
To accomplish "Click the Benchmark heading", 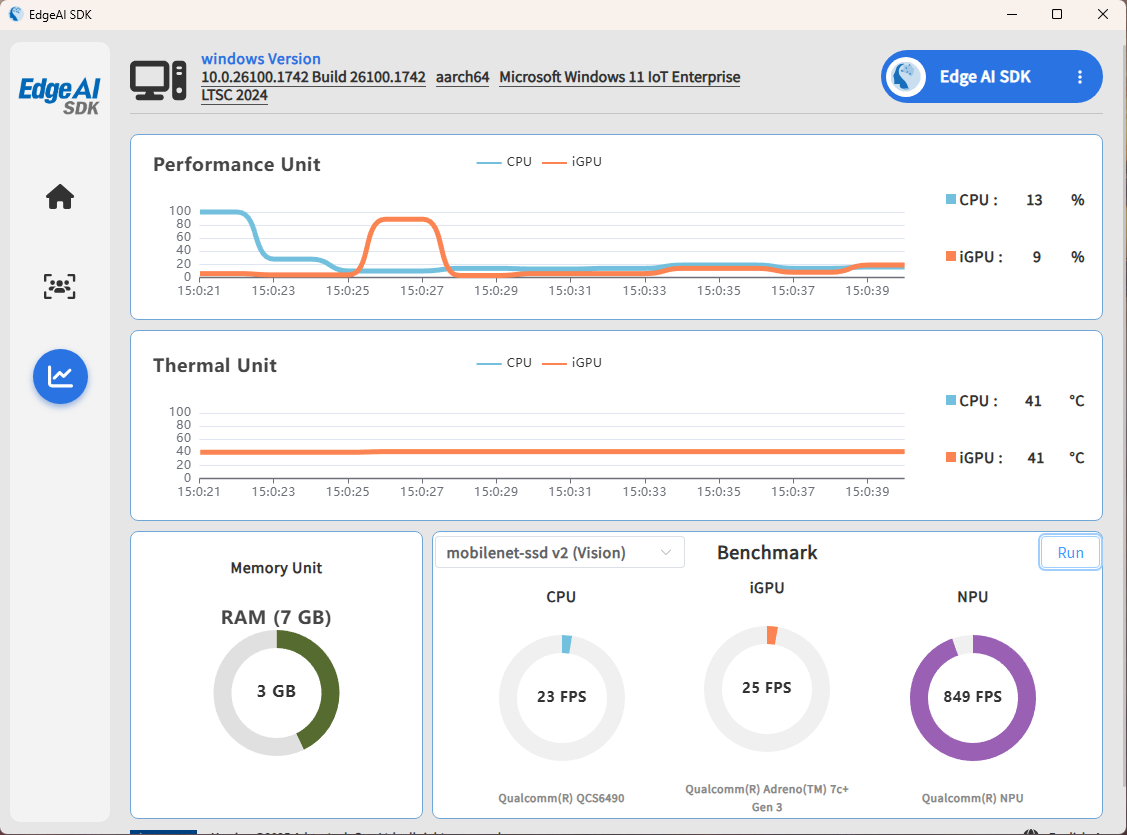I will click(x=767, y=553).
